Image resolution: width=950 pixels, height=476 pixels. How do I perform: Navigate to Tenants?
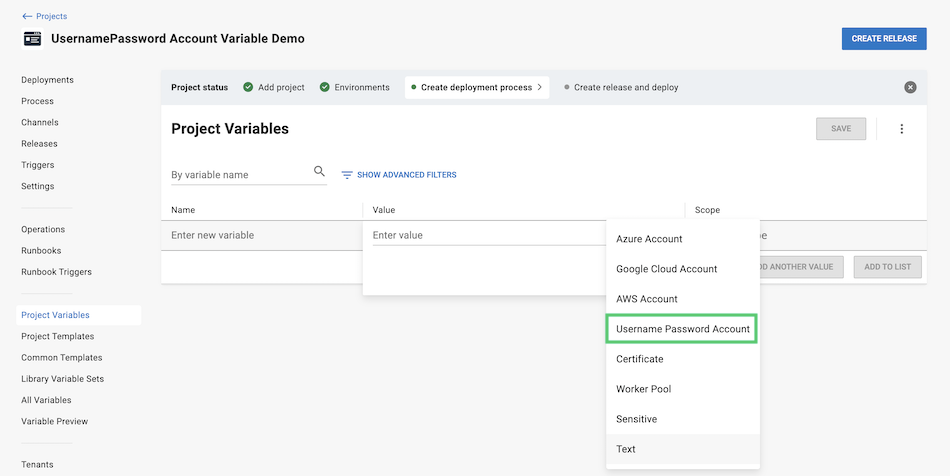(37, 464)
